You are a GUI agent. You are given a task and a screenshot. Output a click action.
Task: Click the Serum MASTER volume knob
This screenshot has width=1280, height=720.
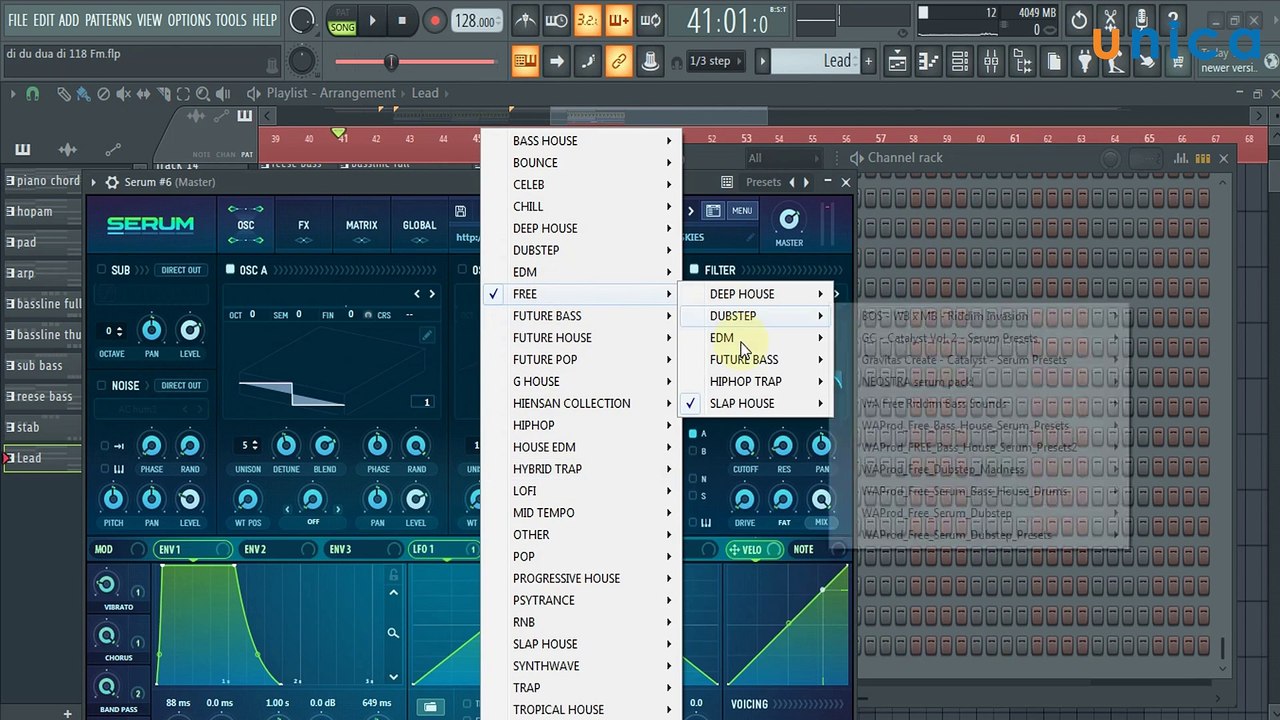789,220
